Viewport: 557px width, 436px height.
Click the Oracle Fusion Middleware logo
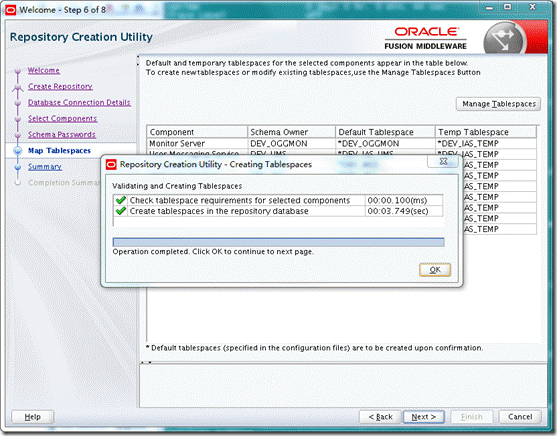coord(426,38)
